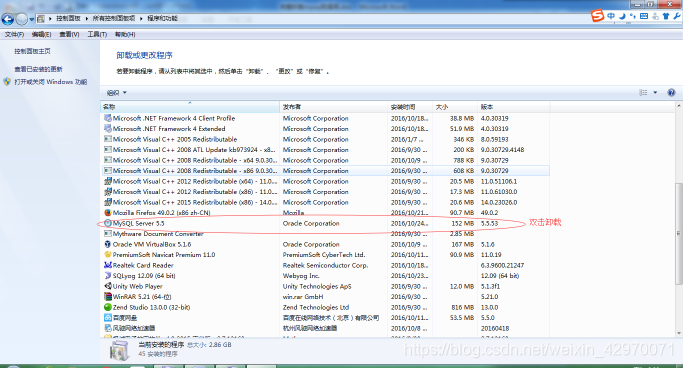
Task: Open the 控制面板主页 link
Action: coord(32,51)
